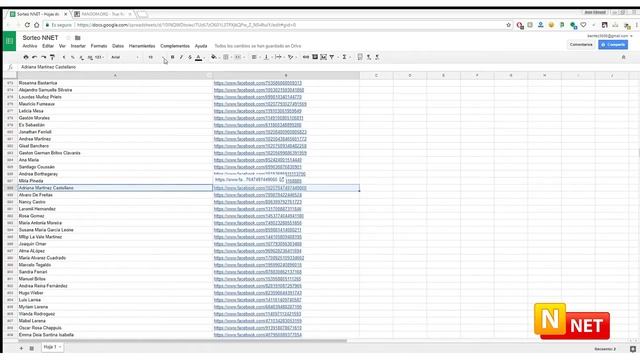Star the Sorteo NNET document
The image size is (640, 360).
point(68,38)
